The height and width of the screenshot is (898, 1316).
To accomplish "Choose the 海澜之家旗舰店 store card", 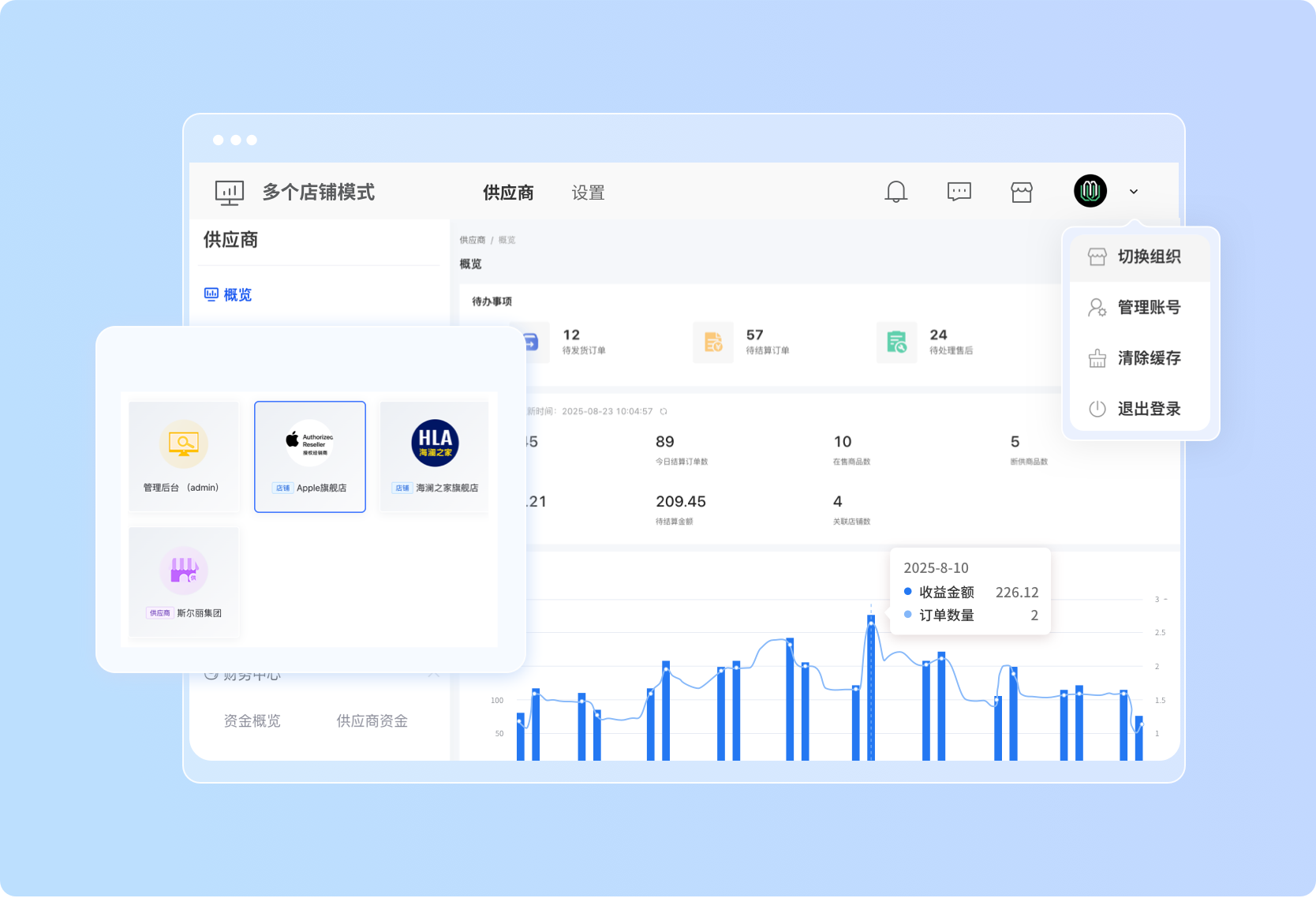I will (435, 457).
